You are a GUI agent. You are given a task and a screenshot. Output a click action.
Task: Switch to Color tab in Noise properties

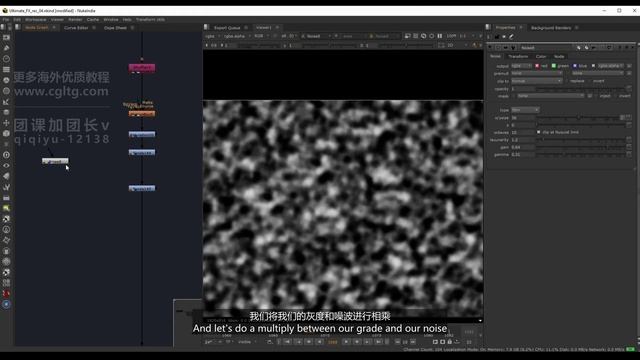(541, 56)
